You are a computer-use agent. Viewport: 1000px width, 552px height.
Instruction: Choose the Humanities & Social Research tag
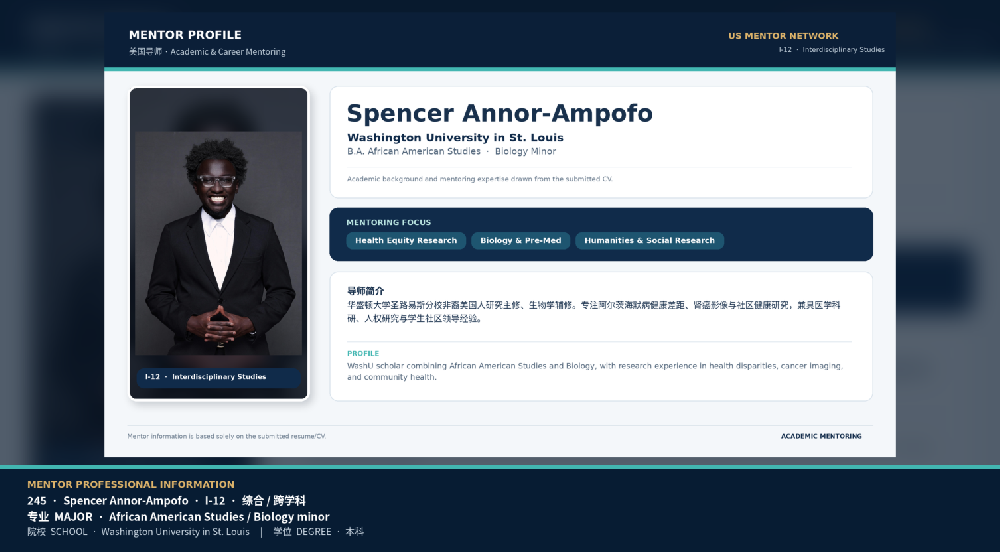[x=649, y=240]
